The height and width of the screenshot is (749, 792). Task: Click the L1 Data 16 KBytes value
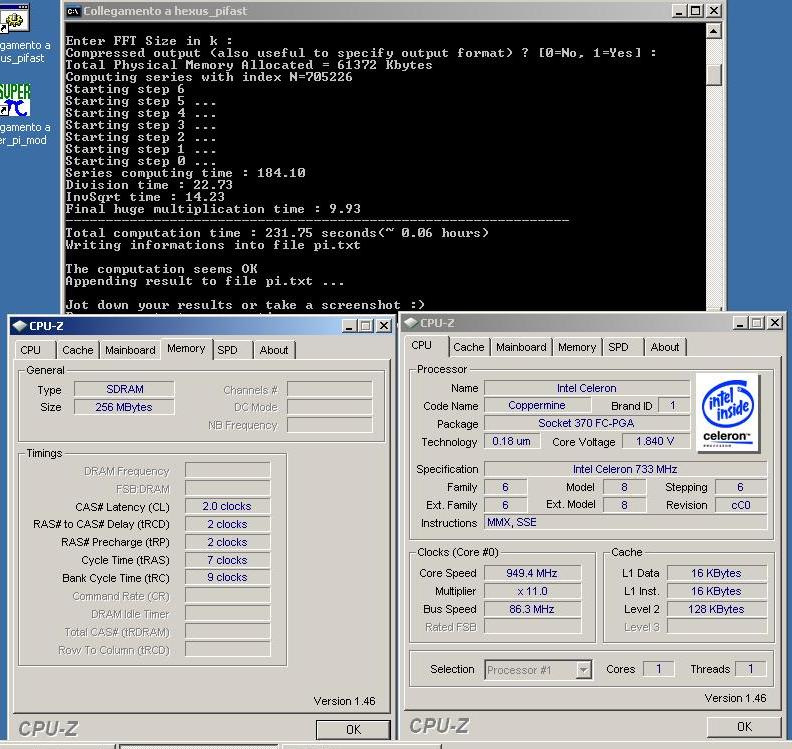[717, 573]
